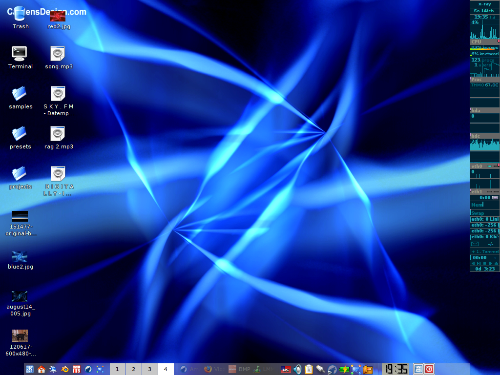
Task: Click the 19:35 panel clock
Action: 396,369
